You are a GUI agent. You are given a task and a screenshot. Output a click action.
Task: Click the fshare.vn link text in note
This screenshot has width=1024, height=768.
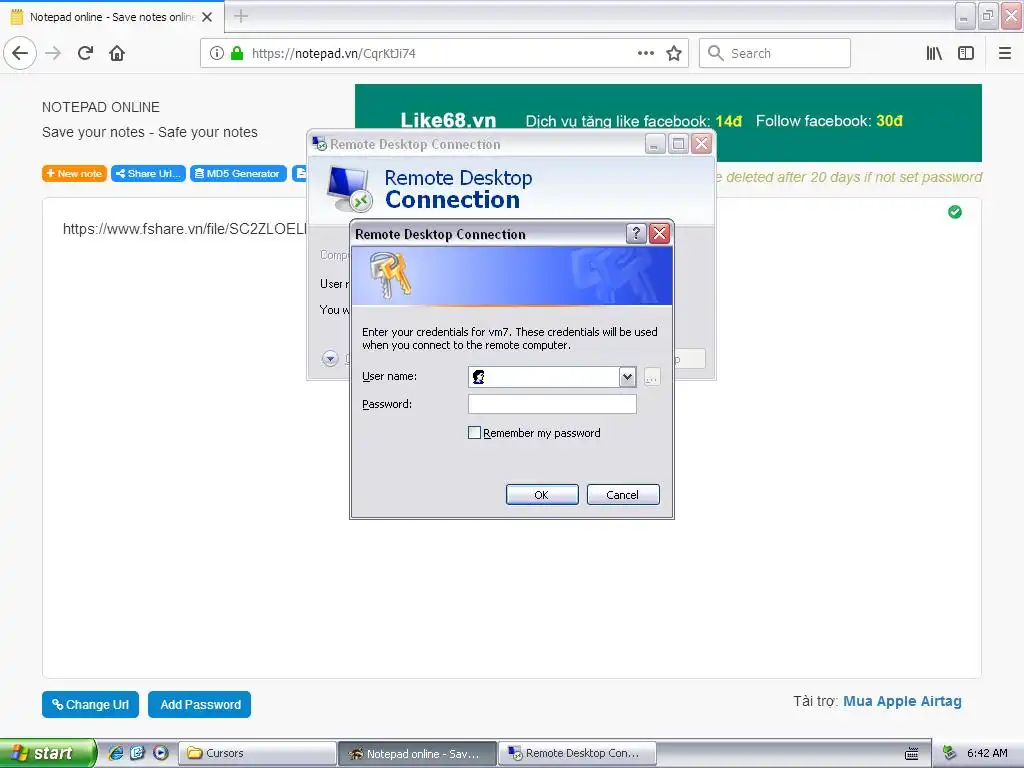[184, 229]
